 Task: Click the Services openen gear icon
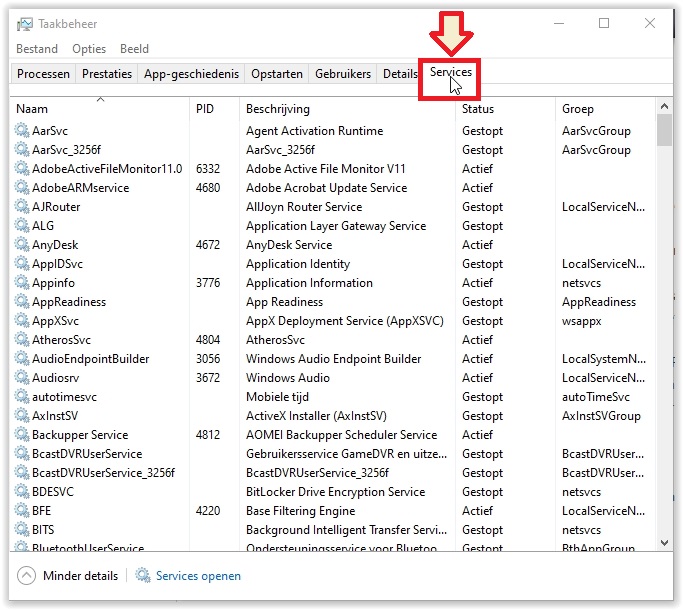click(143, 576)
